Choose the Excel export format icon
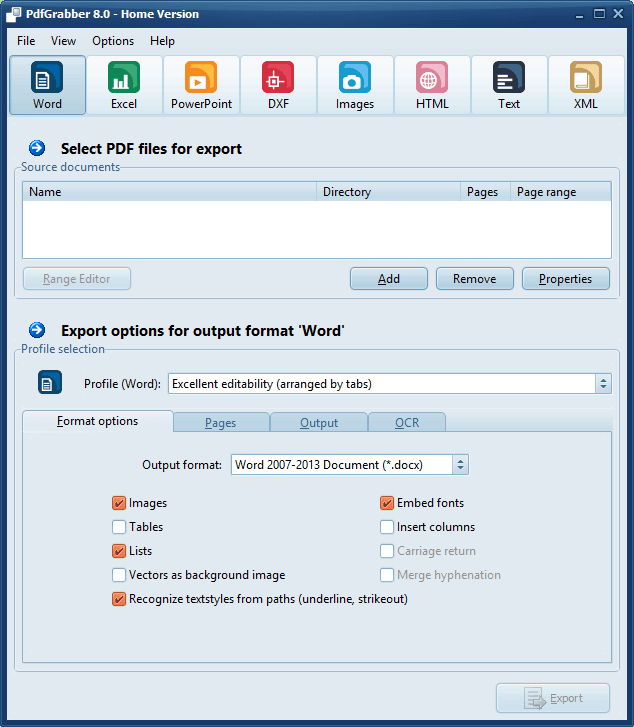Screen dimensions: 634x727 pos(124,85)
